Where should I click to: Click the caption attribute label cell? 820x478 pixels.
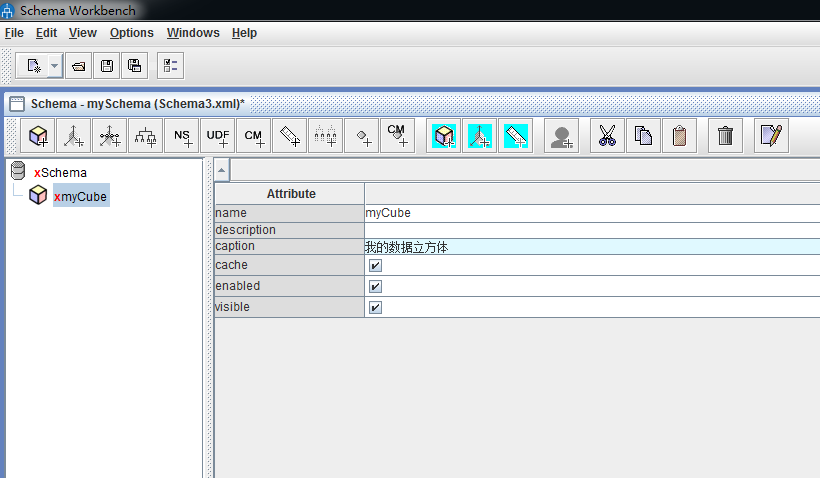coord(290,246)
